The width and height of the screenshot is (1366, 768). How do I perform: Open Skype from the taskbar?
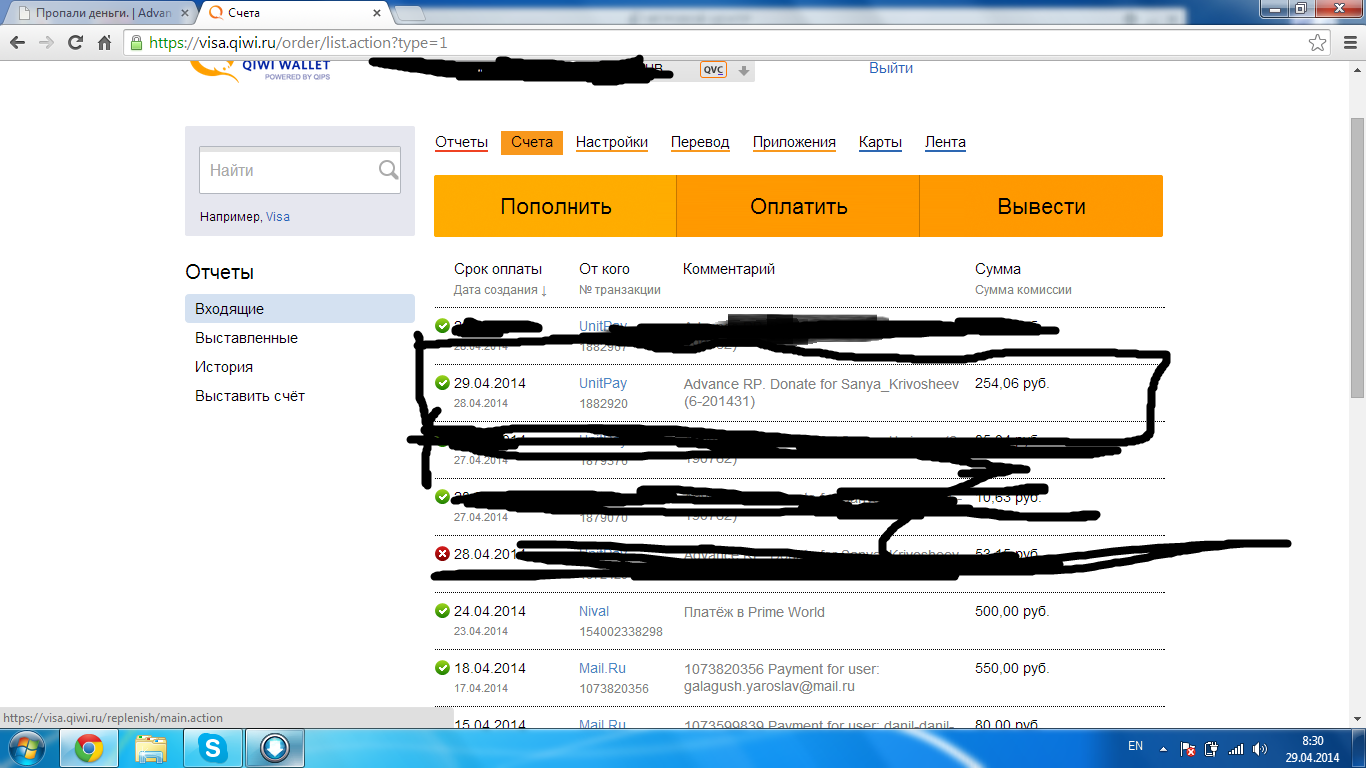click(x=212, y=748)
